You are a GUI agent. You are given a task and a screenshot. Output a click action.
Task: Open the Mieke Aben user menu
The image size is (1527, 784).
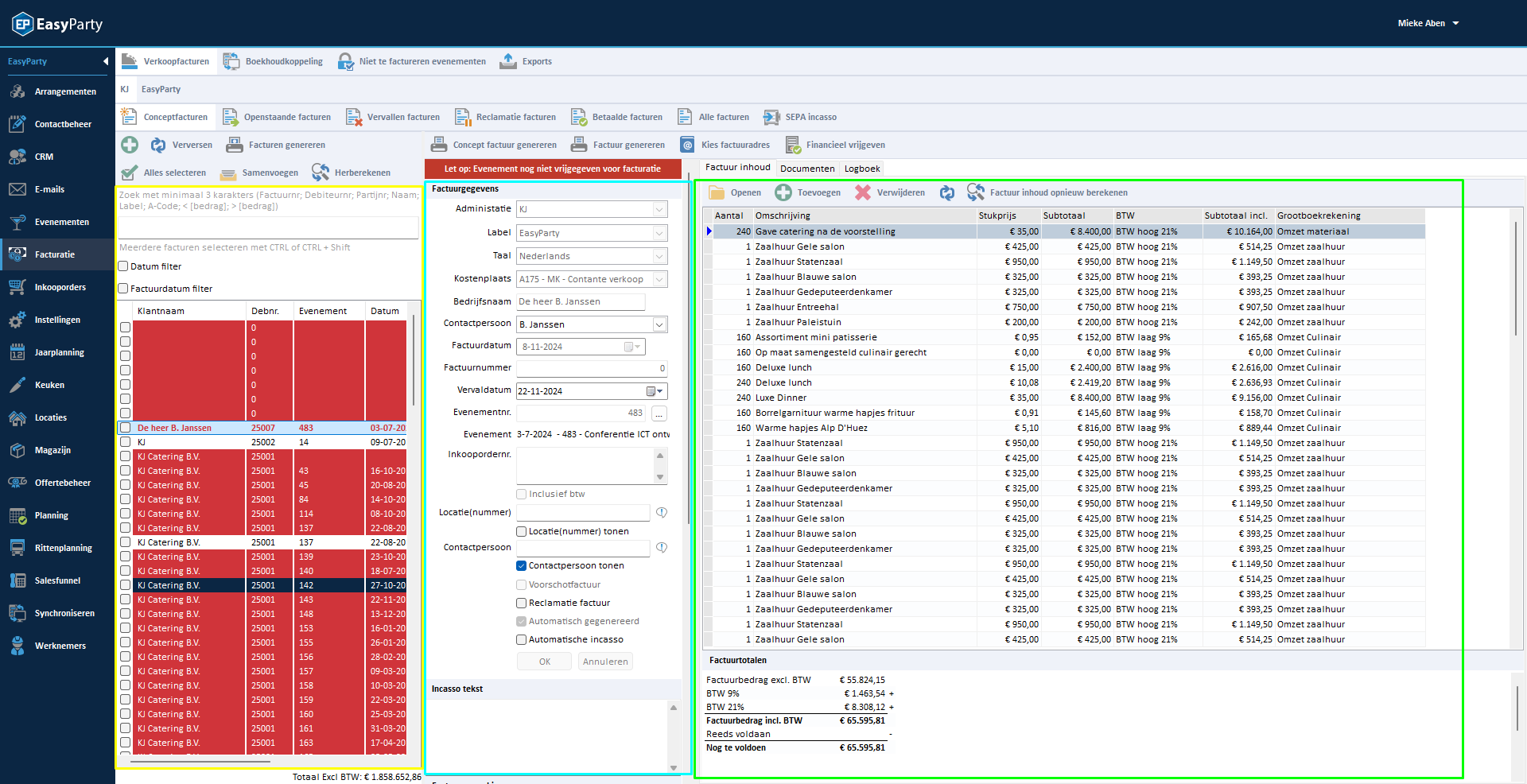(x=1428, y=23)
